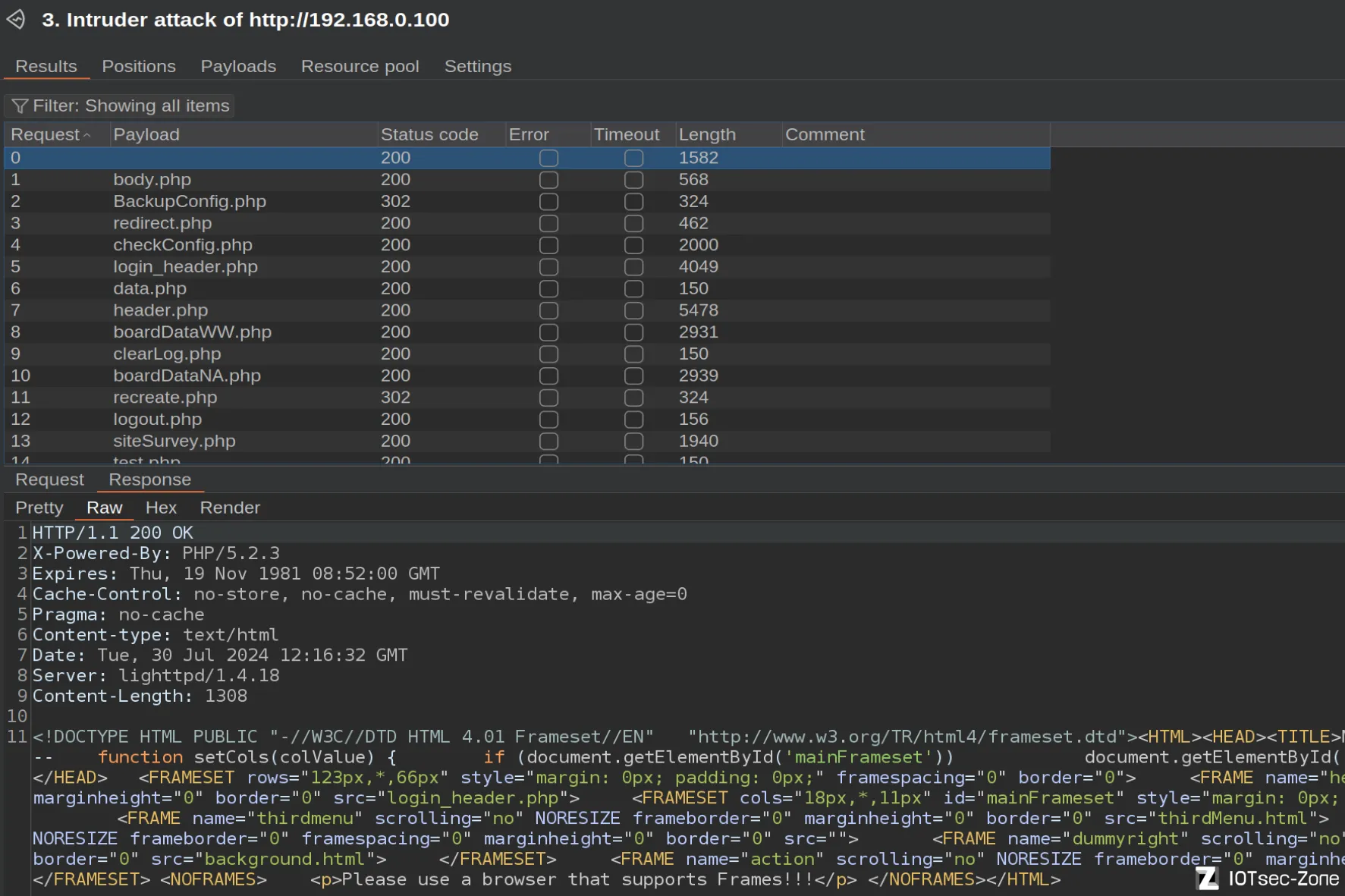Image resolution: width=1345 pixels, height=896 pixels.
Task: Select the boardDataNA.php payload row
Action: click(527, 376)
